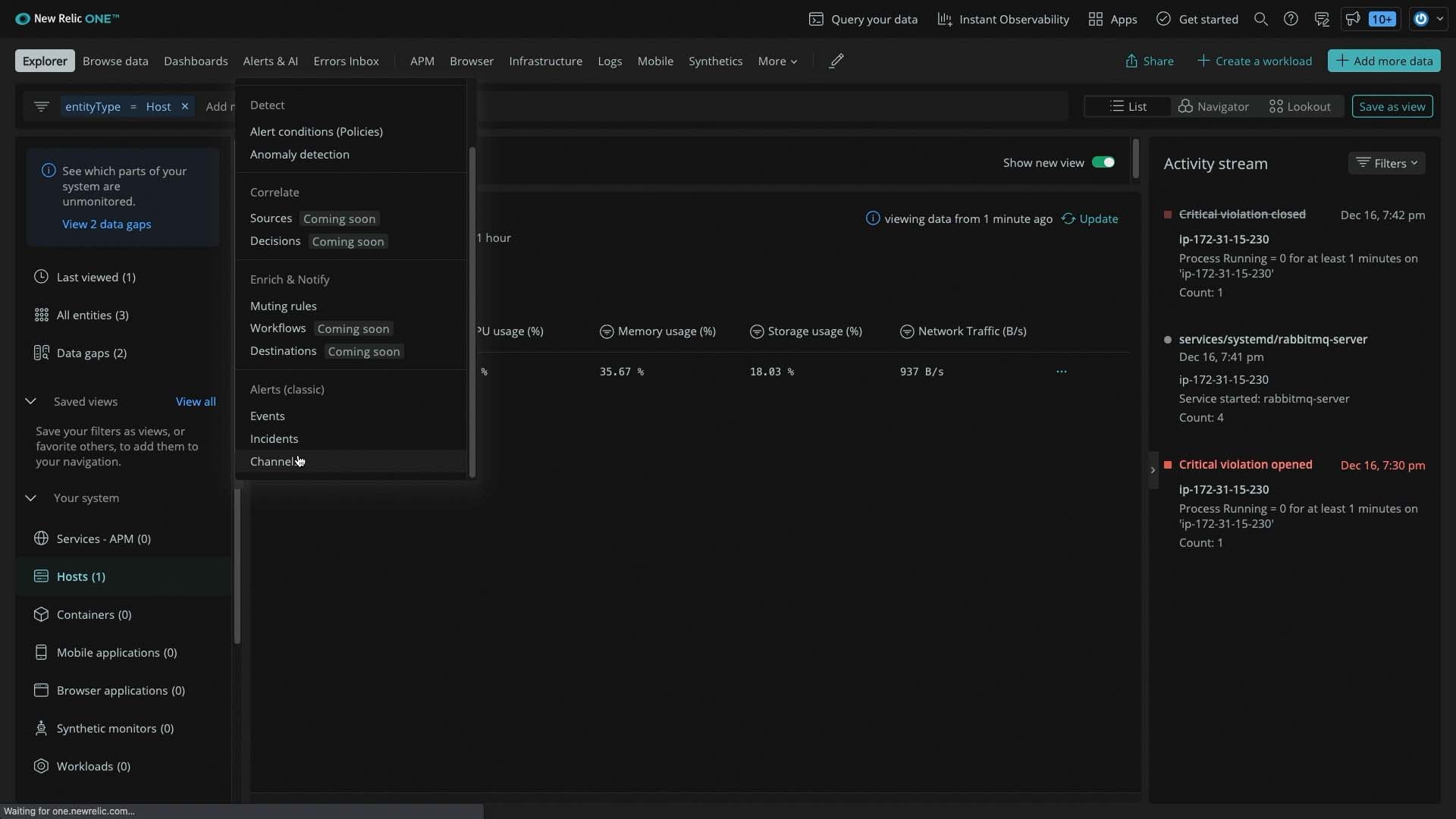Toggle the Show new view switch

[x=1103, y=162]
